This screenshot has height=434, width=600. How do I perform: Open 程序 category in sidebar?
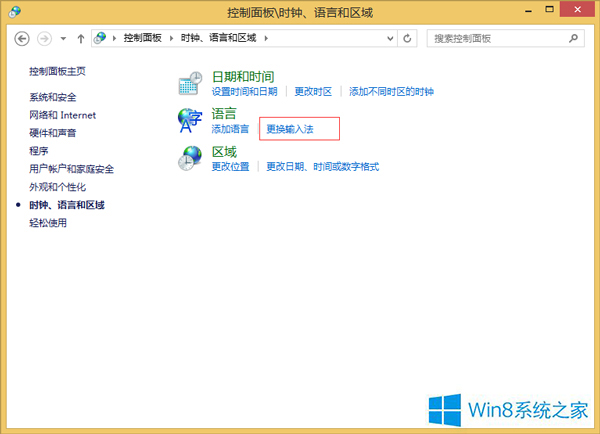39,151
